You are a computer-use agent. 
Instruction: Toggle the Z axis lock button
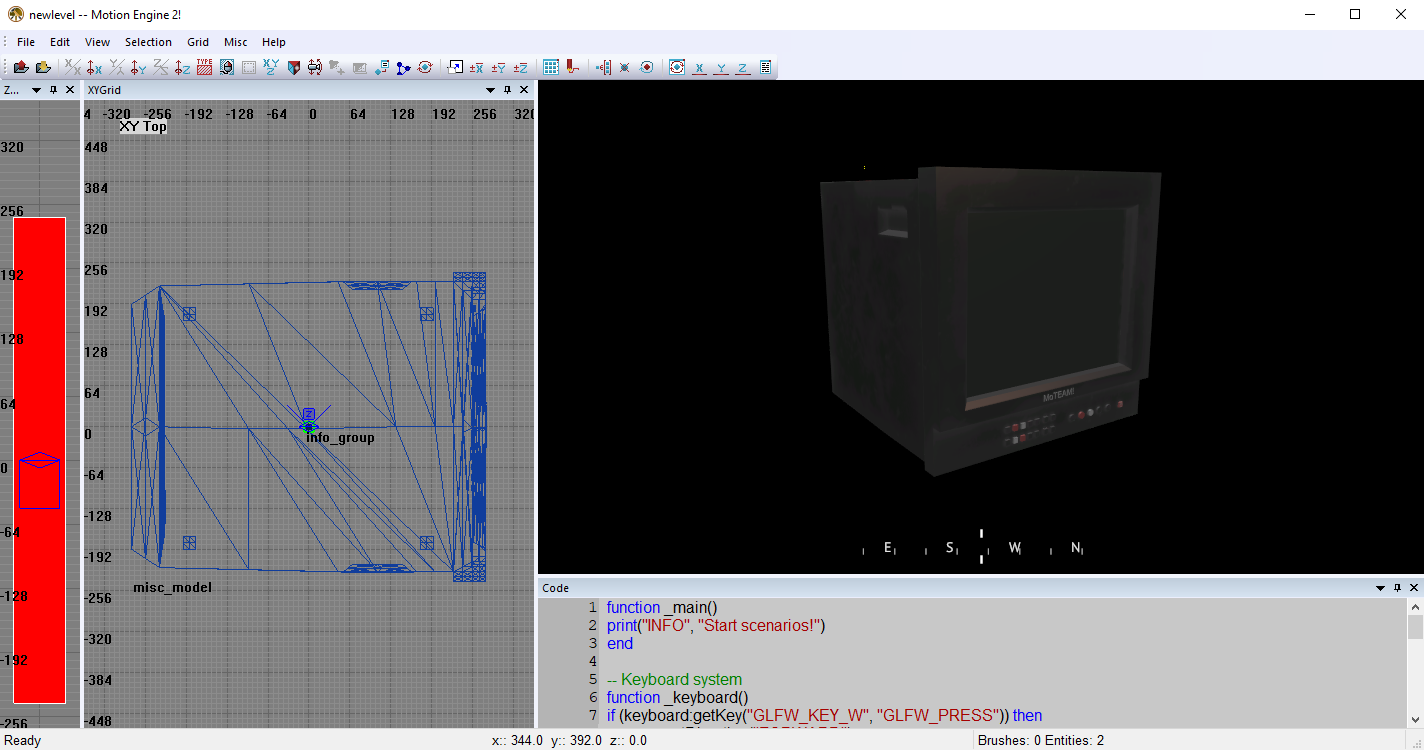(743, 67)
